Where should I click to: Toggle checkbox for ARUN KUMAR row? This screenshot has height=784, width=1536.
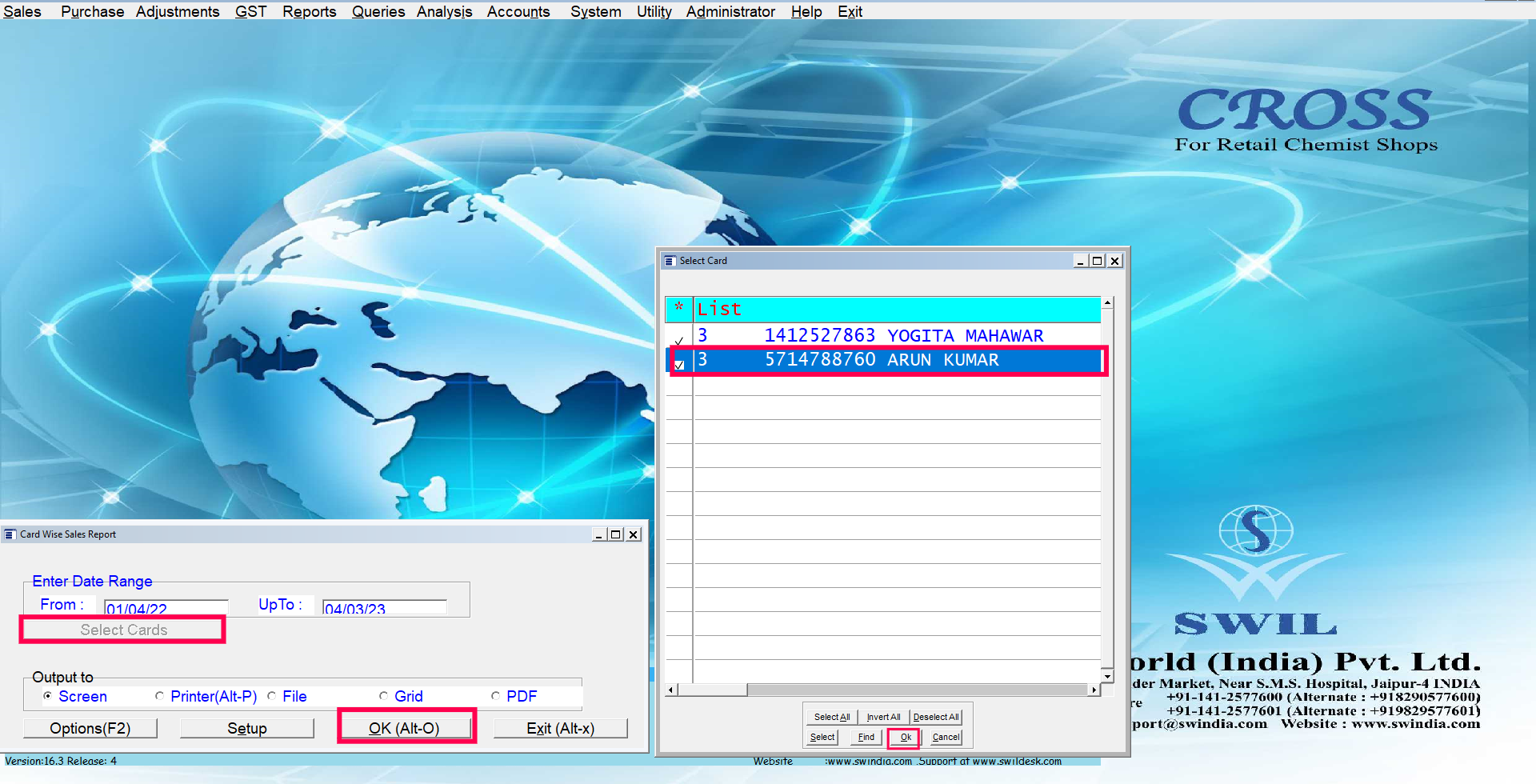pyautogui.click(x=679, y=365)
